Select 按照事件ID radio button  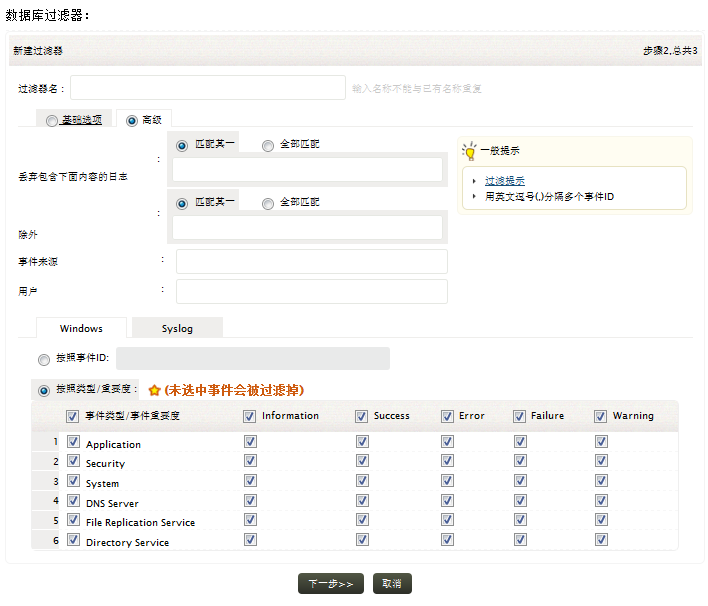pyautogui.click(x=44, y=359)
